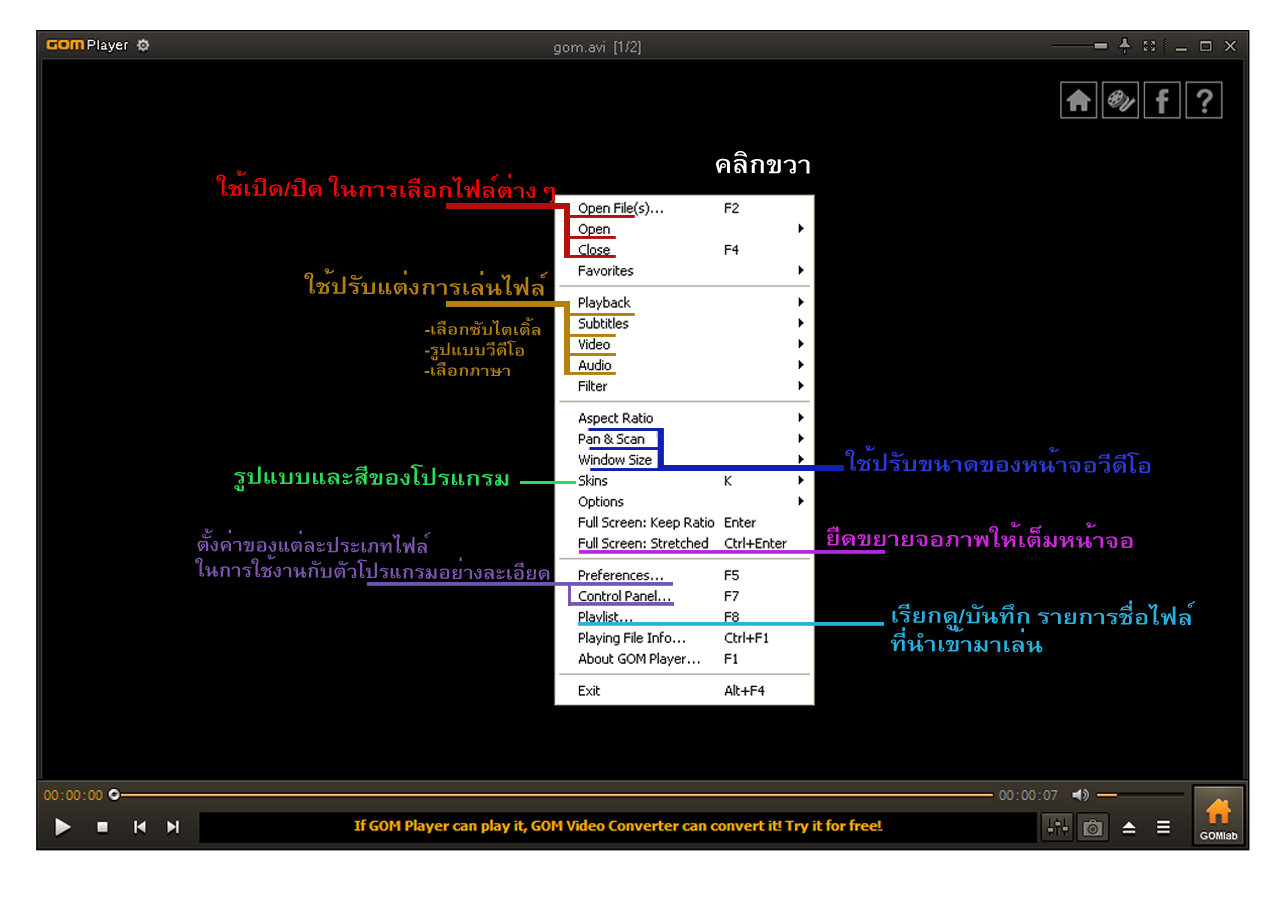Click the film reel icon
Viewport: 1280px width, 901px height.
point(1120,100)
